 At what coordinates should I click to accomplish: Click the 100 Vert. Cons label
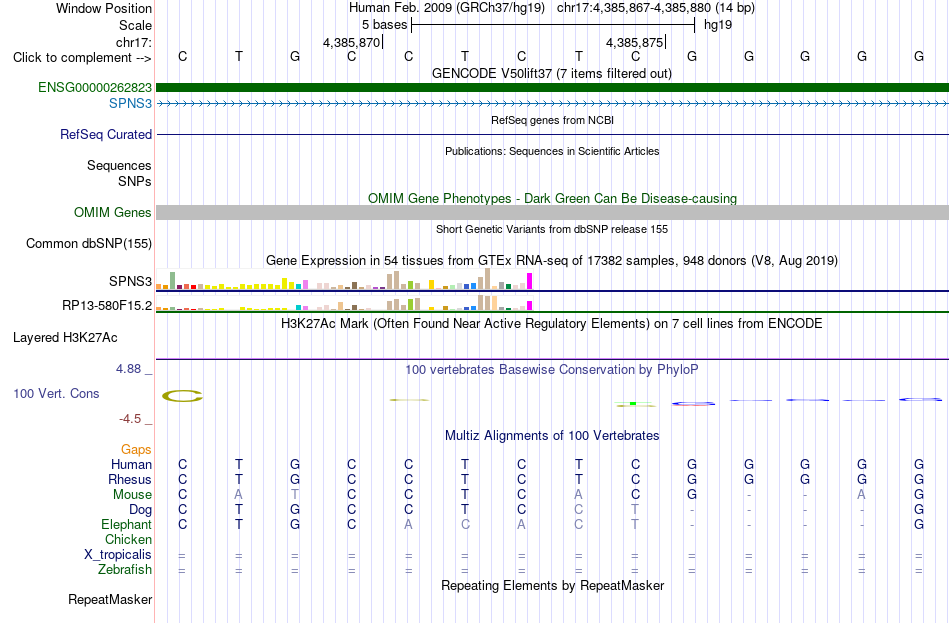[x=56, y=393]
